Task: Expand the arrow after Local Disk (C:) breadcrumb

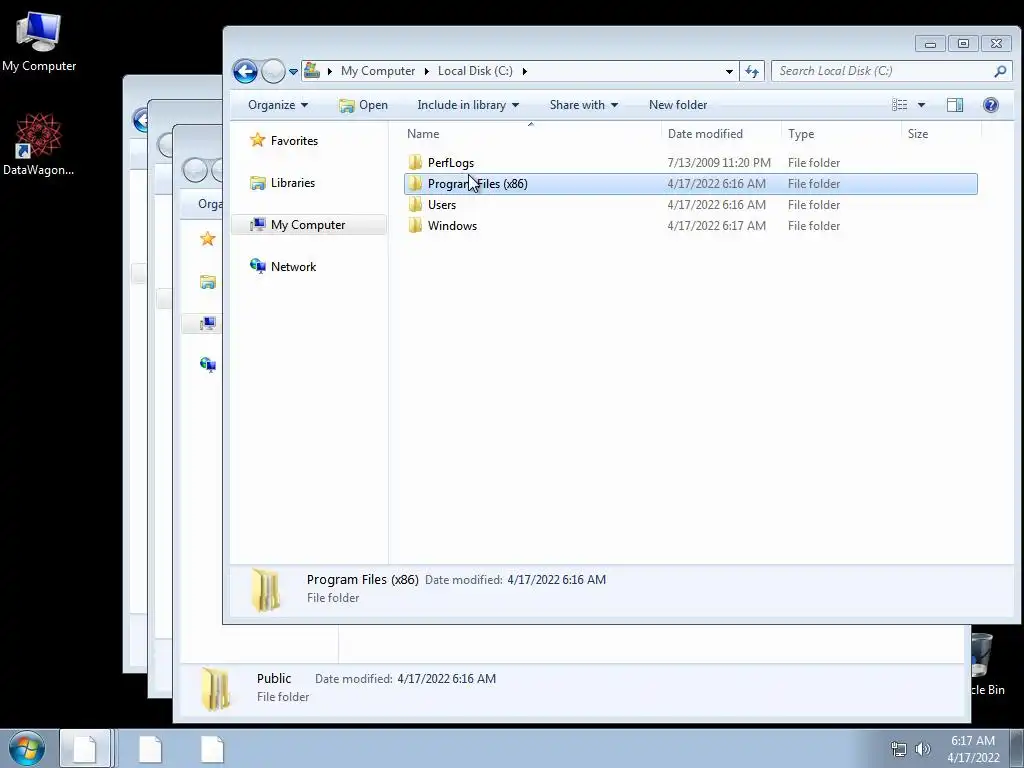Action: coord(524,71)
